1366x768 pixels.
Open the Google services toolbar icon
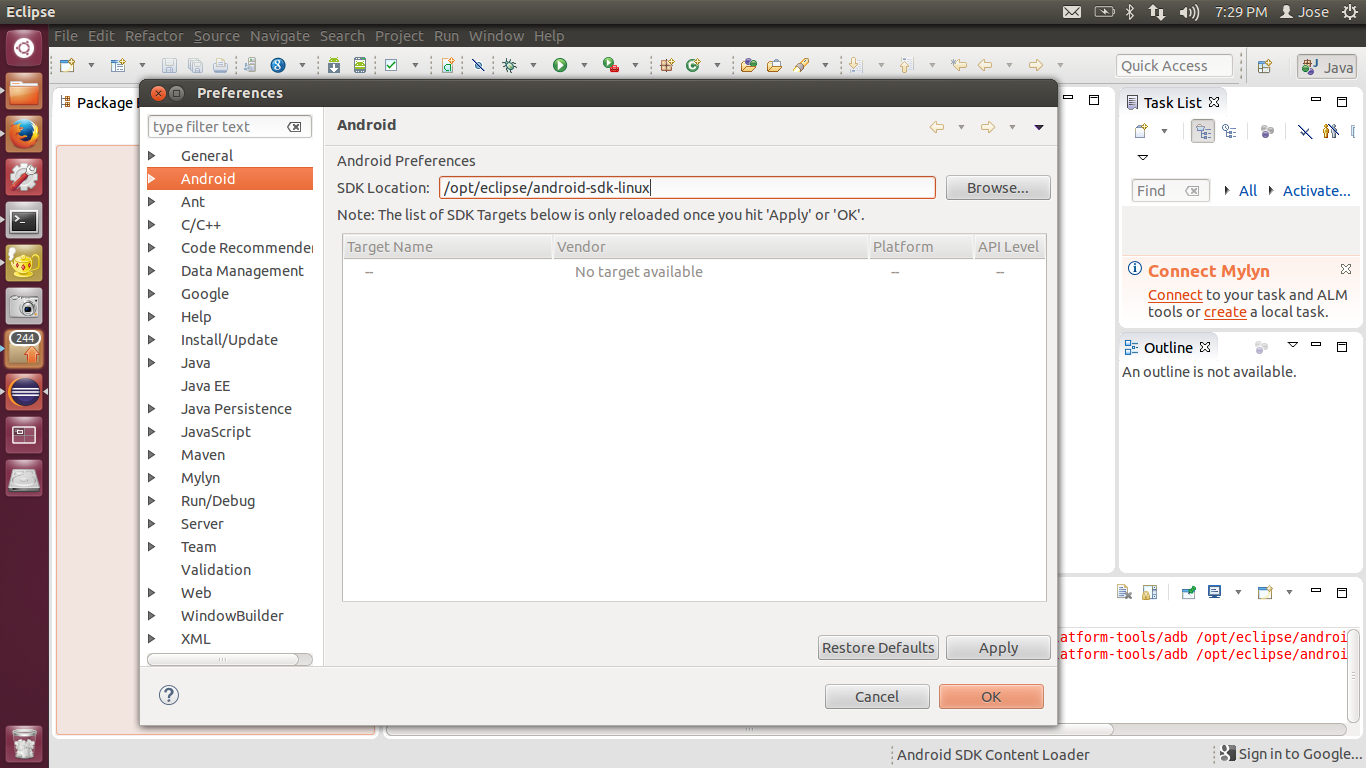(x=278, y=65)
